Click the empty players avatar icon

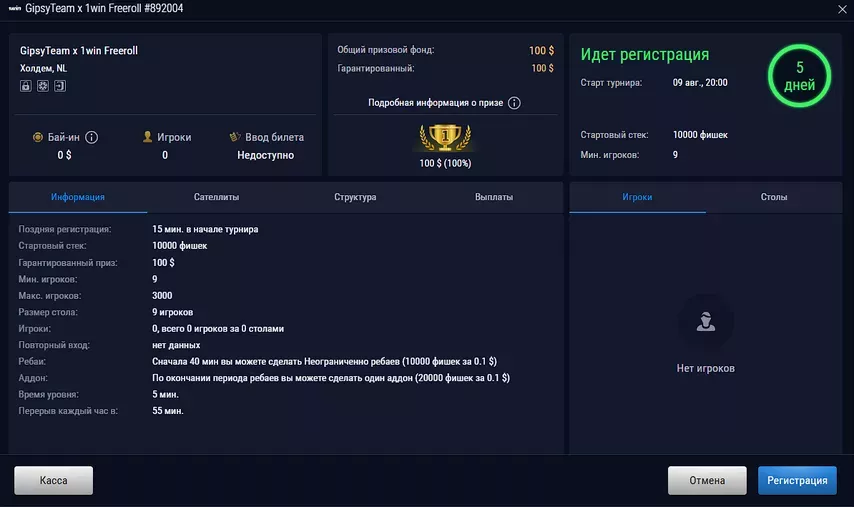[705, 322]
